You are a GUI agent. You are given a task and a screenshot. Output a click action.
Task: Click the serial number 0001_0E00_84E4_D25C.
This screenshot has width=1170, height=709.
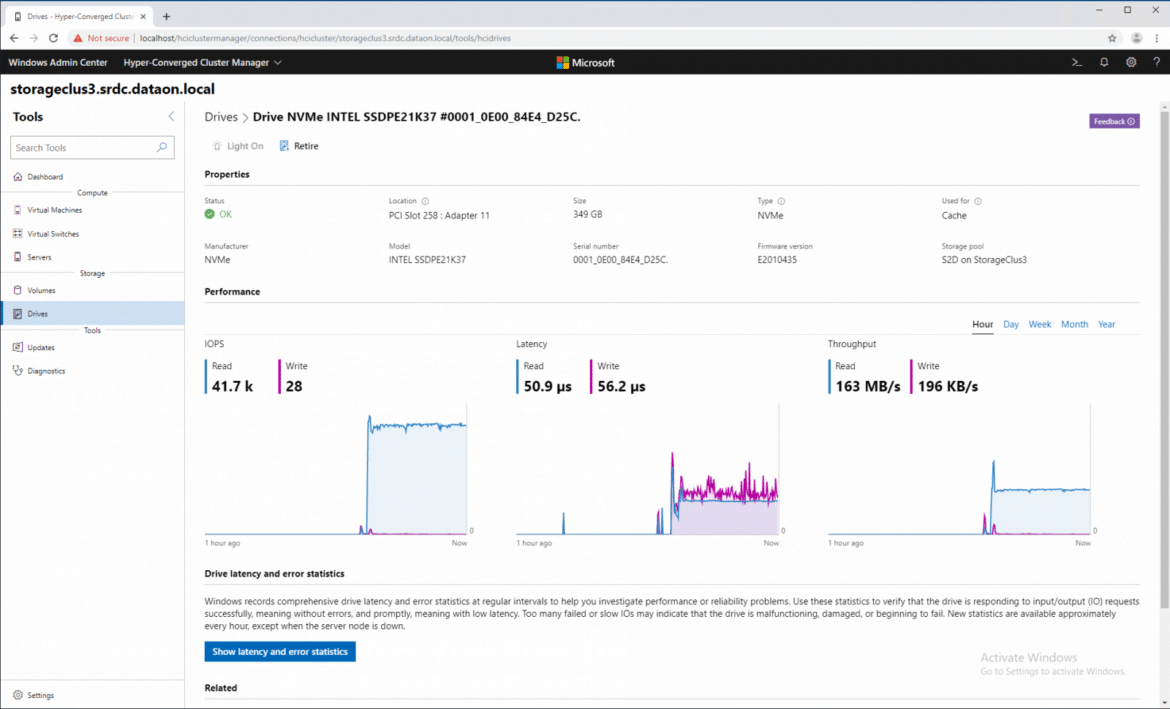621,260
